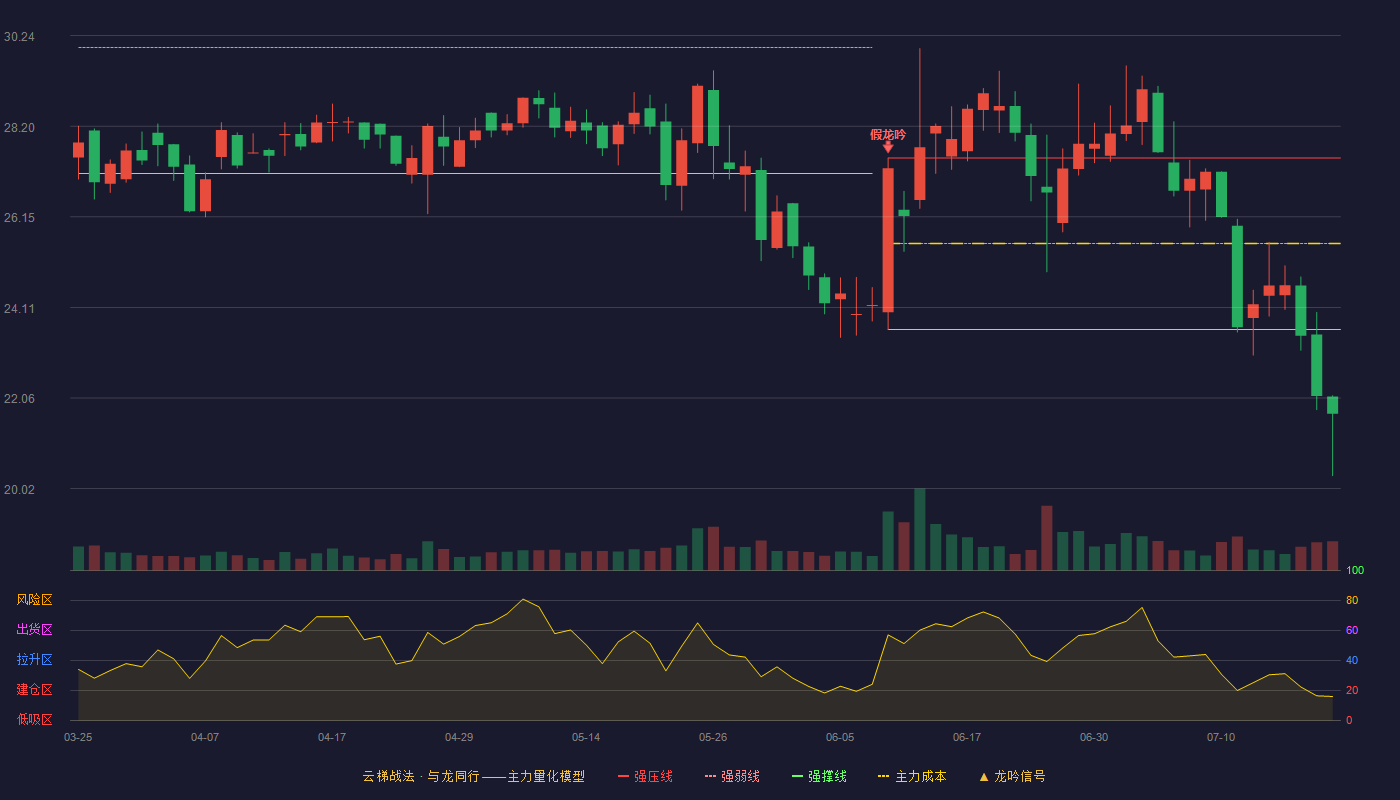This screenshot has height=800, width=1400.
Task: Click the 20.02 price axis label
Action: pos(19,490)
